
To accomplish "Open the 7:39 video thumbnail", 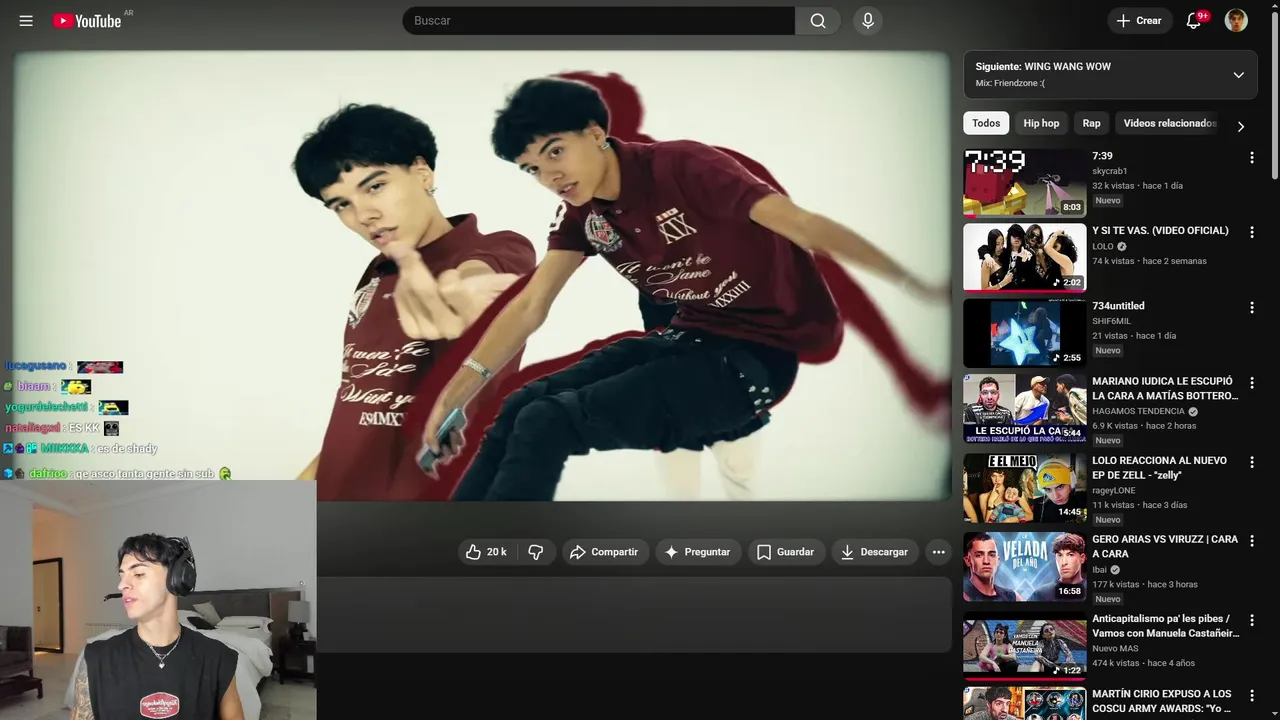I will [1024, 183].
